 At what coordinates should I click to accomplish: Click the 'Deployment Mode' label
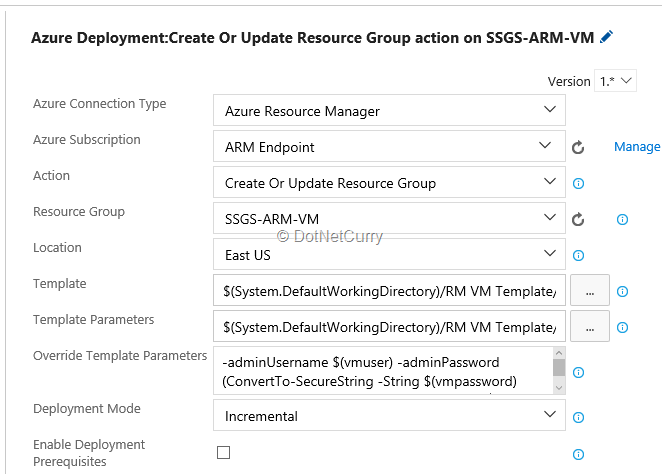(87, 409)
